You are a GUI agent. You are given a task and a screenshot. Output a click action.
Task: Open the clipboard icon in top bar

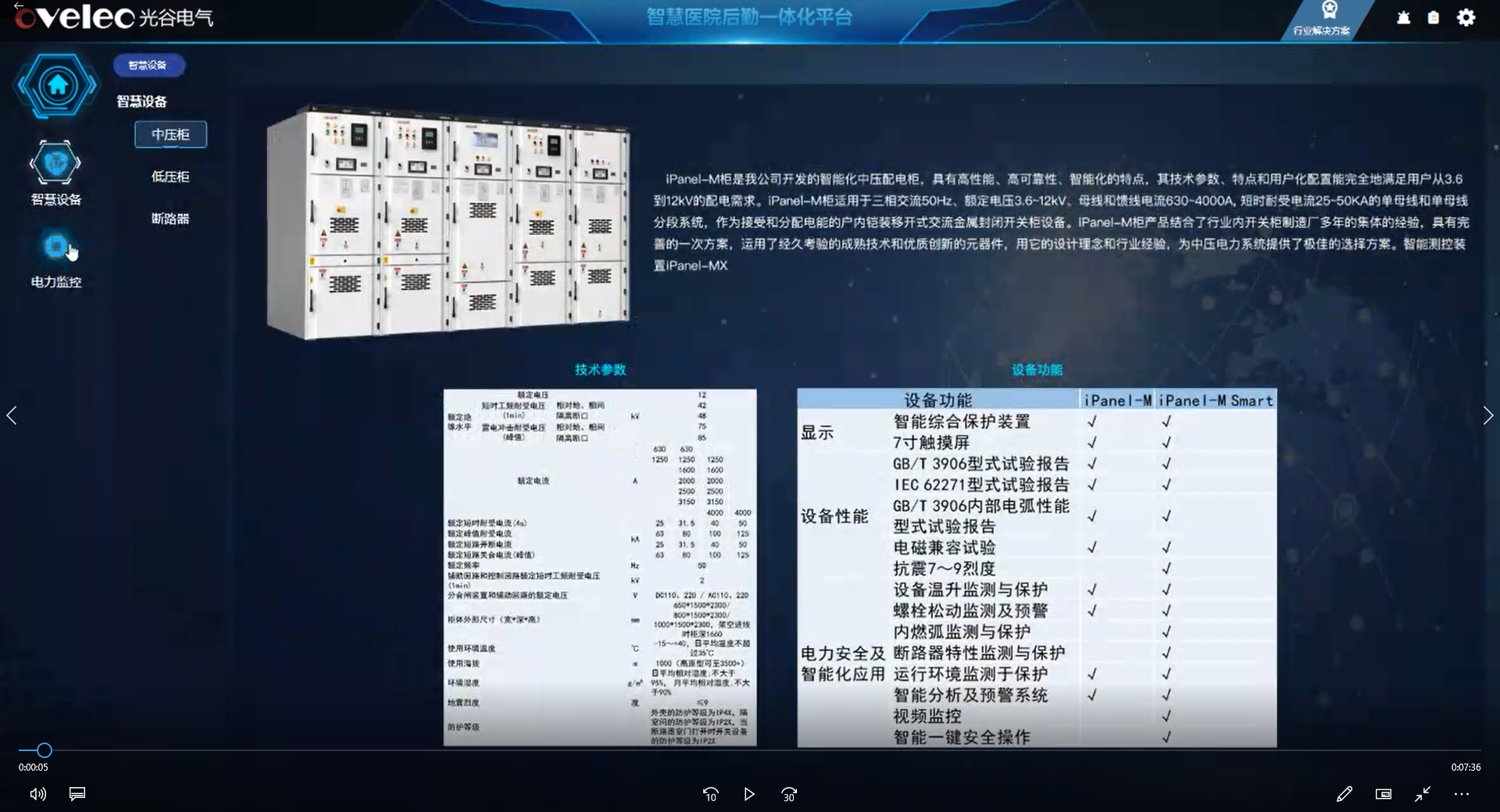point(1433,17)
